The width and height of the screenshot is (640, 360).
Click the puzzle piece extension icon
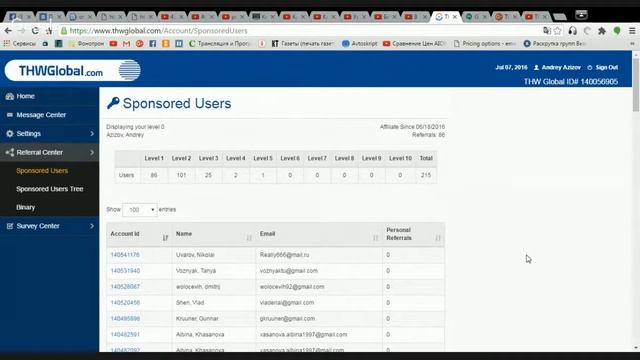(602, 31)
